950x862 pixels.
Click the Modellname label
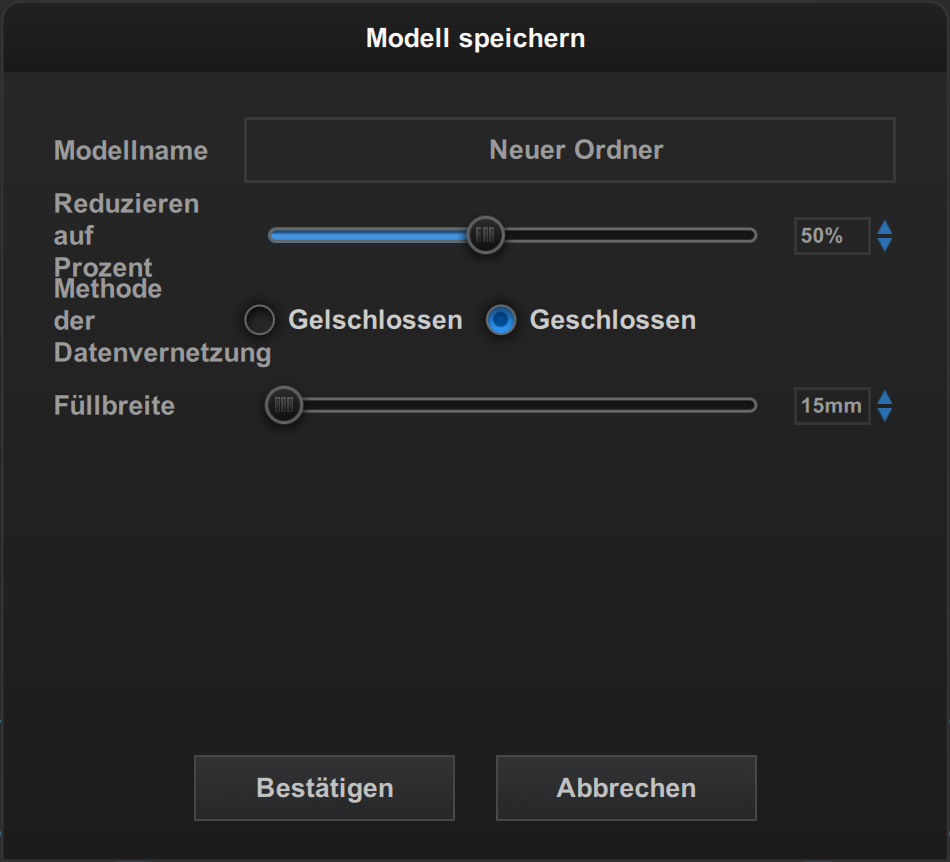click(131, 151)
